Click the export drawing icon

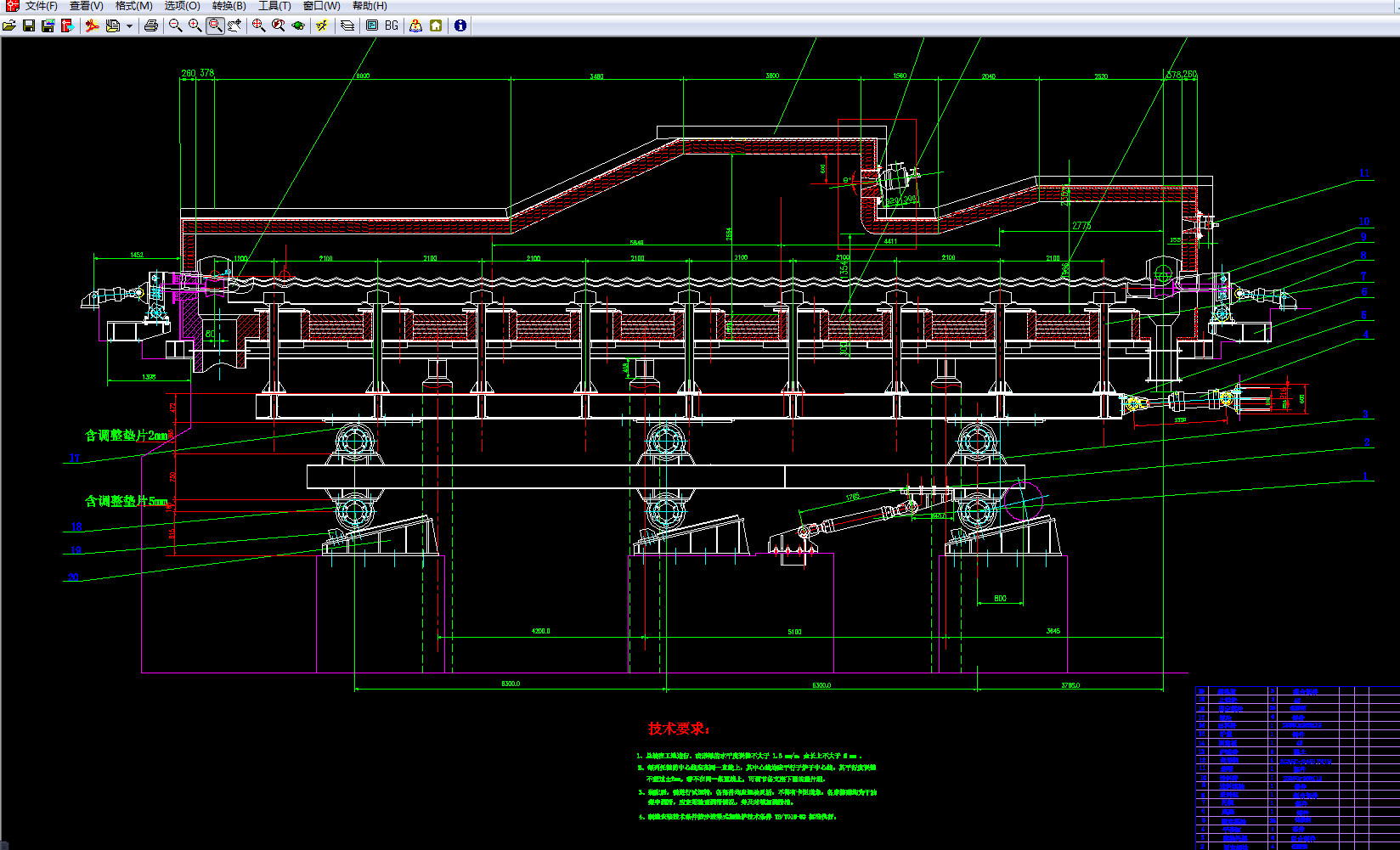click(x=68, y=25)
